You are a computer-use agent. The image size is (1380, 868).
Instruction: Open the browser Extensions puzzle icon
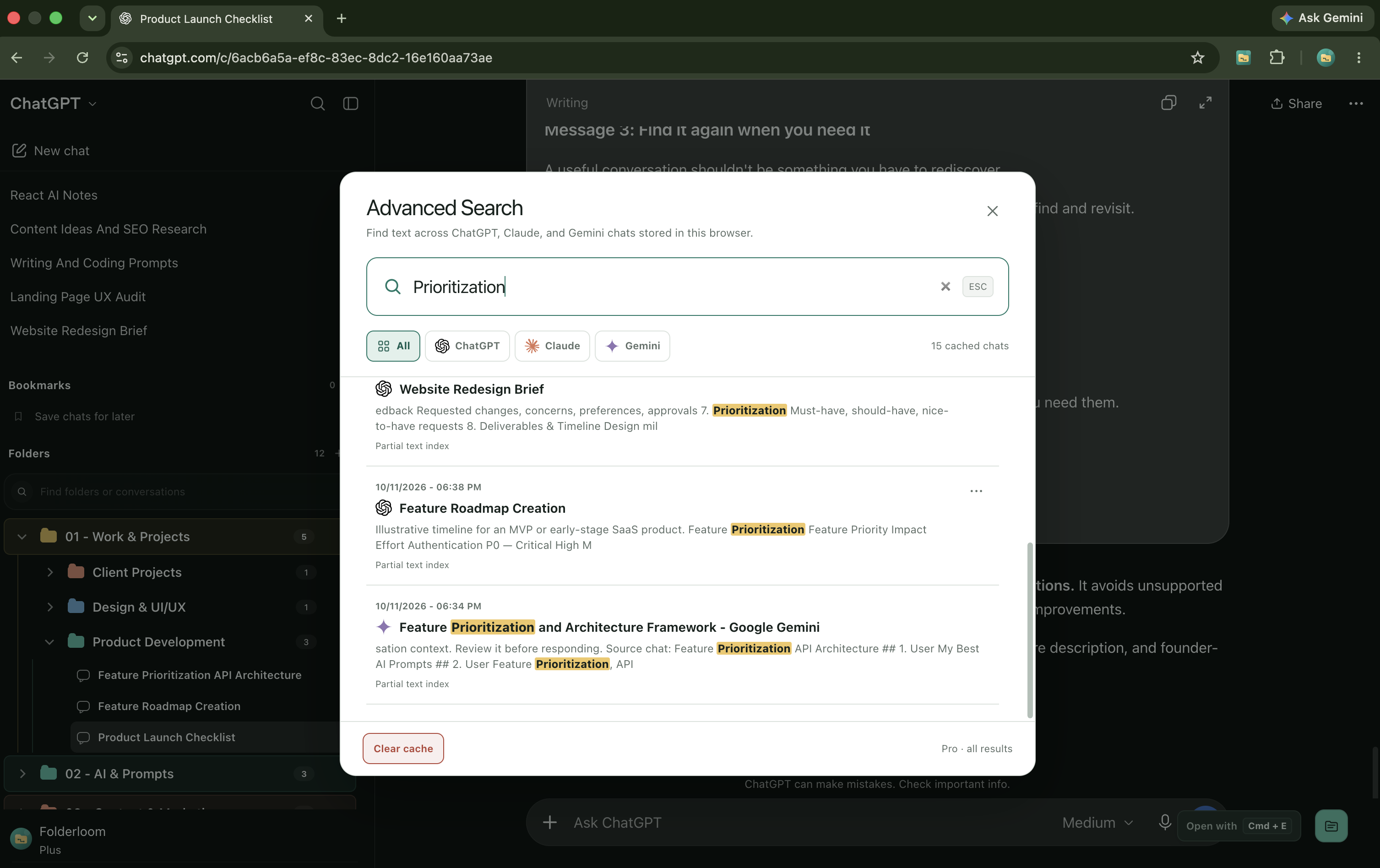1277,58
